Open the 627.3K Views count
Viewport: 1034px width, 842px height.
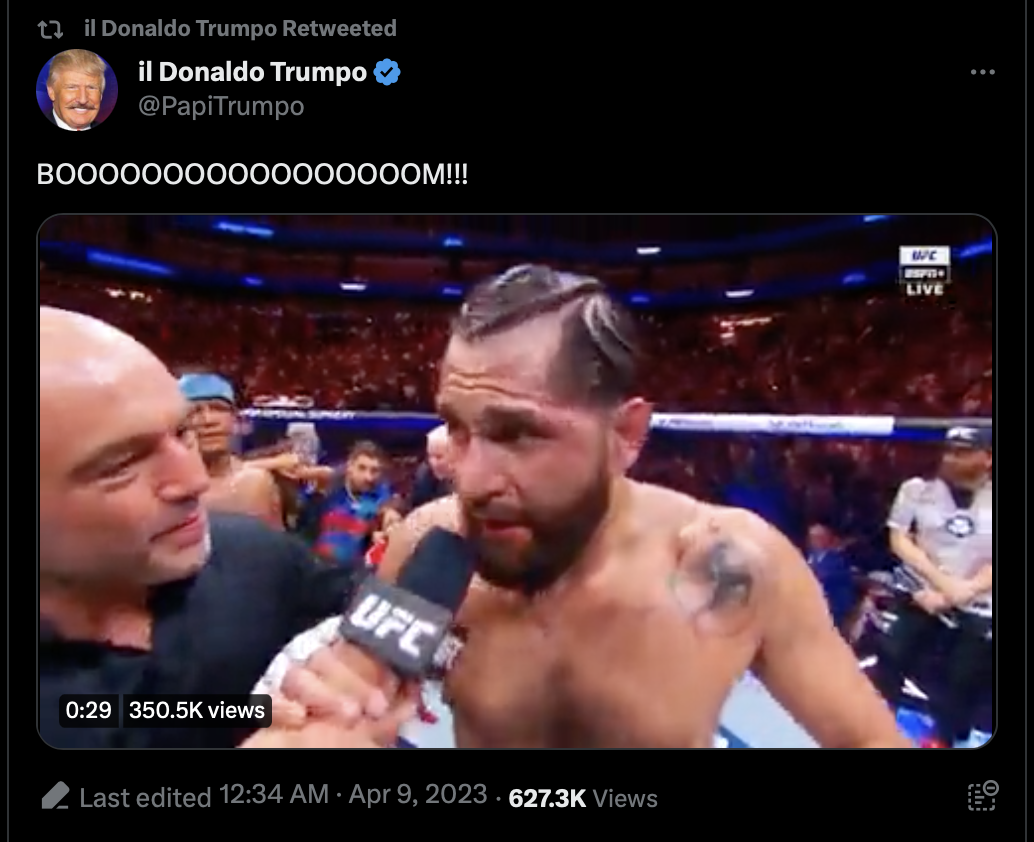click(583, 798)
